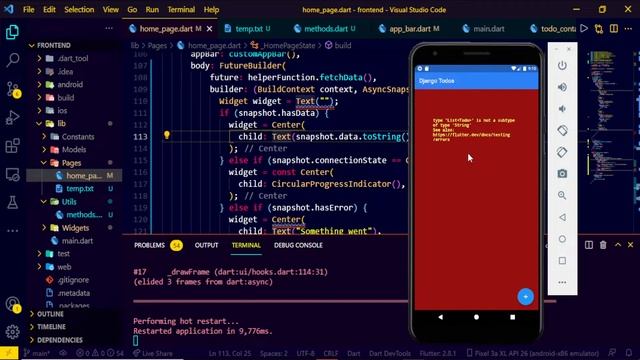Open the Extensions view

pos(12,146)
